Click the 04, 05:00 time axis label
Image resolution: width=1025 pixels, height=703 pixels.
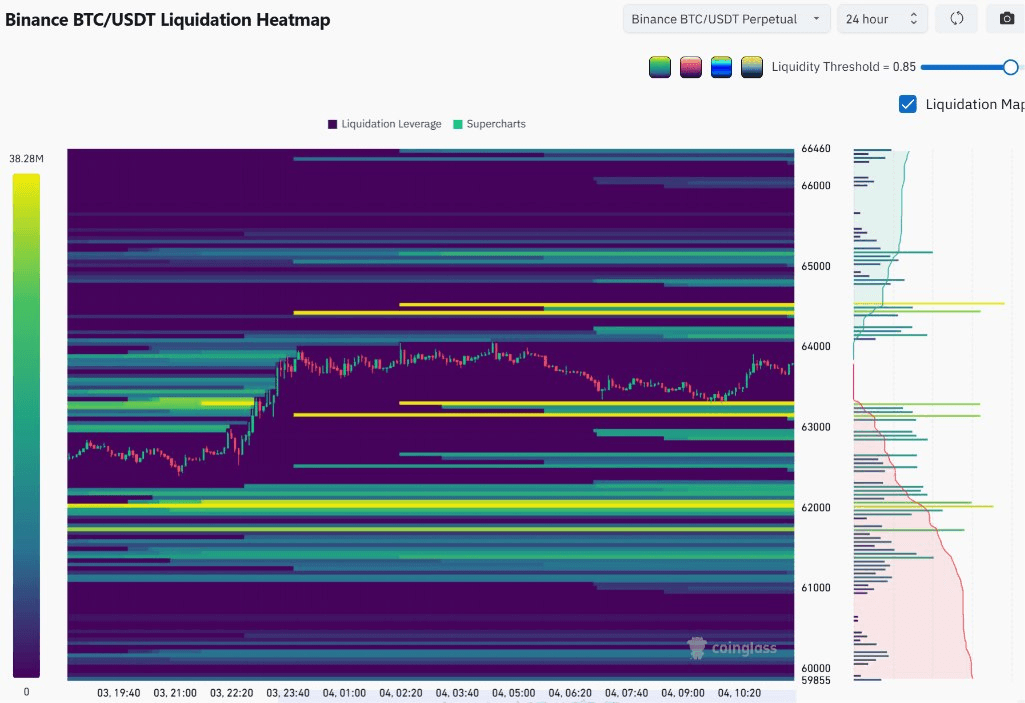coord(513,693)
